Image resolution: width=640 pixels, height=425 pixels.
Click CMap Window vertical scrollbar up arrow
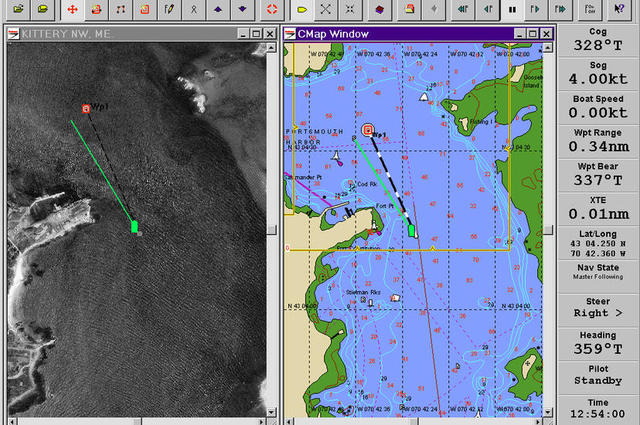(548, 48)
